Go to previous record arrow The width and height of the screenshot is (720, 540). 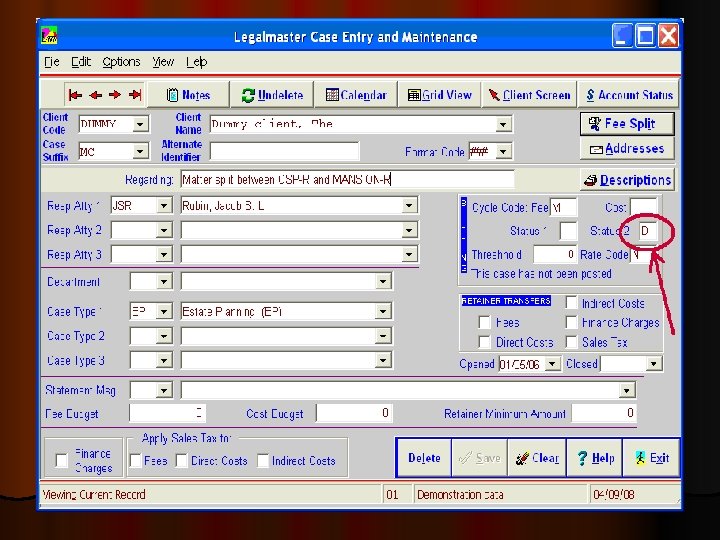pyautogui.click(x=96, y=95)
